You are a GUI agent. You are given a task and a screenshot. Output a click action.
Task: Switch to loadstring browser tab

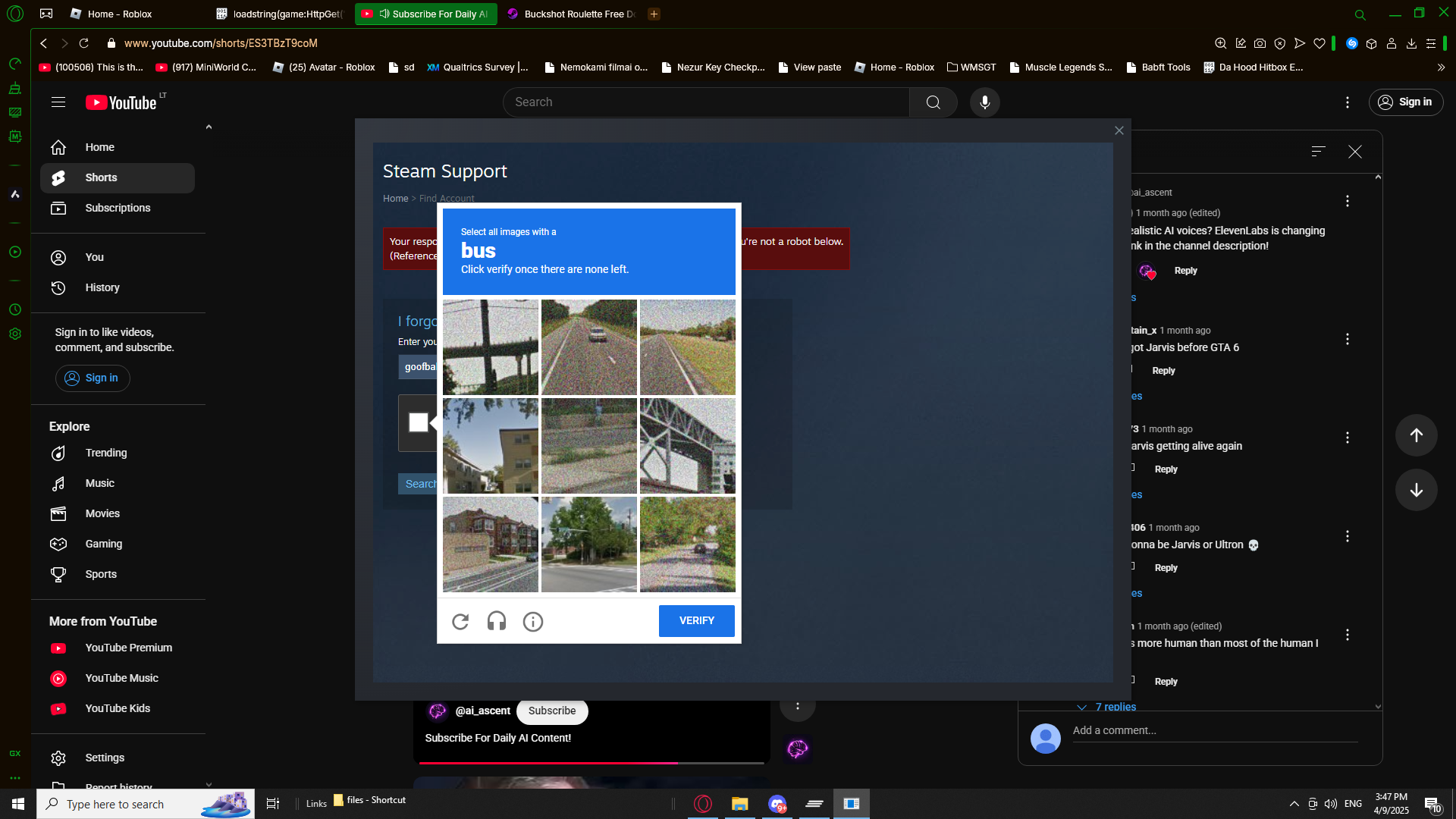(281, 14)
